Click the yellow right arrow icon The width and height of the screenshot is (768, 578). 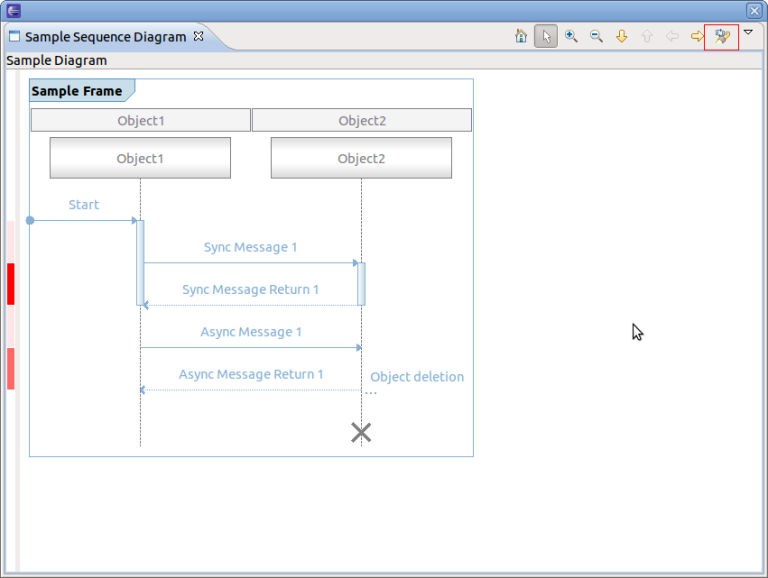pos(697,37)
